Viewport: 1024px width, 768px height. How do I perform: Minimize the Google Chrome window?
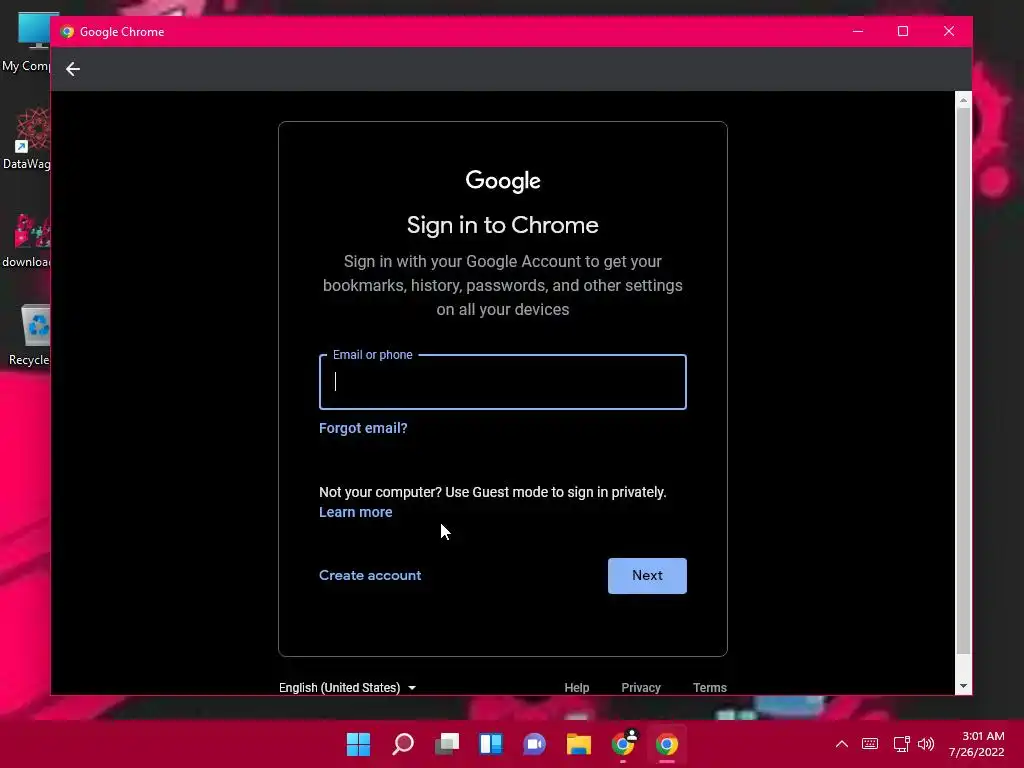[x=858, y=31]
